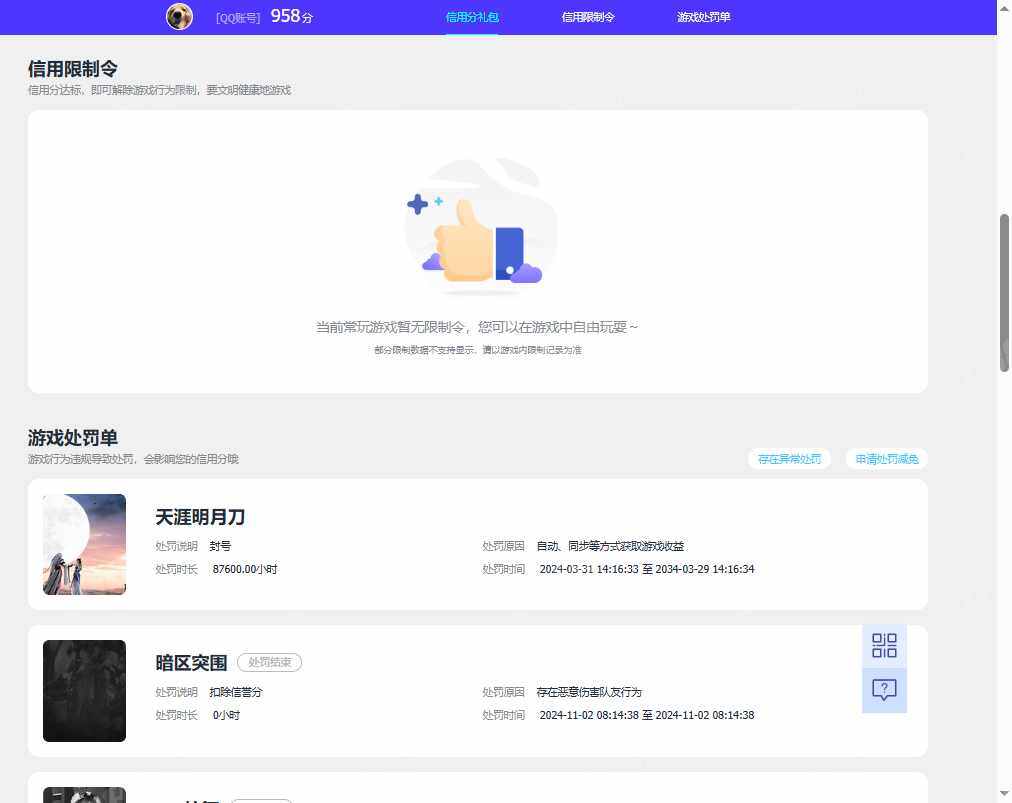Open the QR code floating icon

tap(884, 645)
